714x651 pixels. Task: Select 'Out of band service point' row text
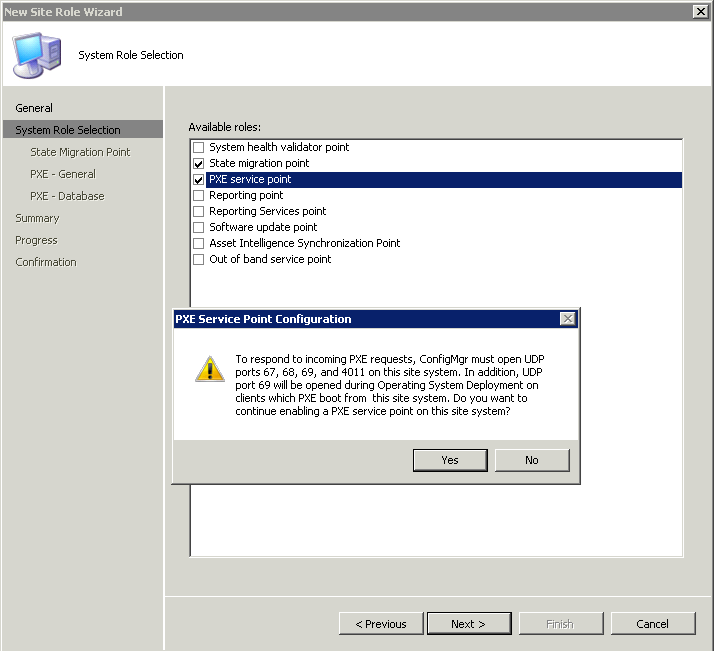click(x=270, y=259)
